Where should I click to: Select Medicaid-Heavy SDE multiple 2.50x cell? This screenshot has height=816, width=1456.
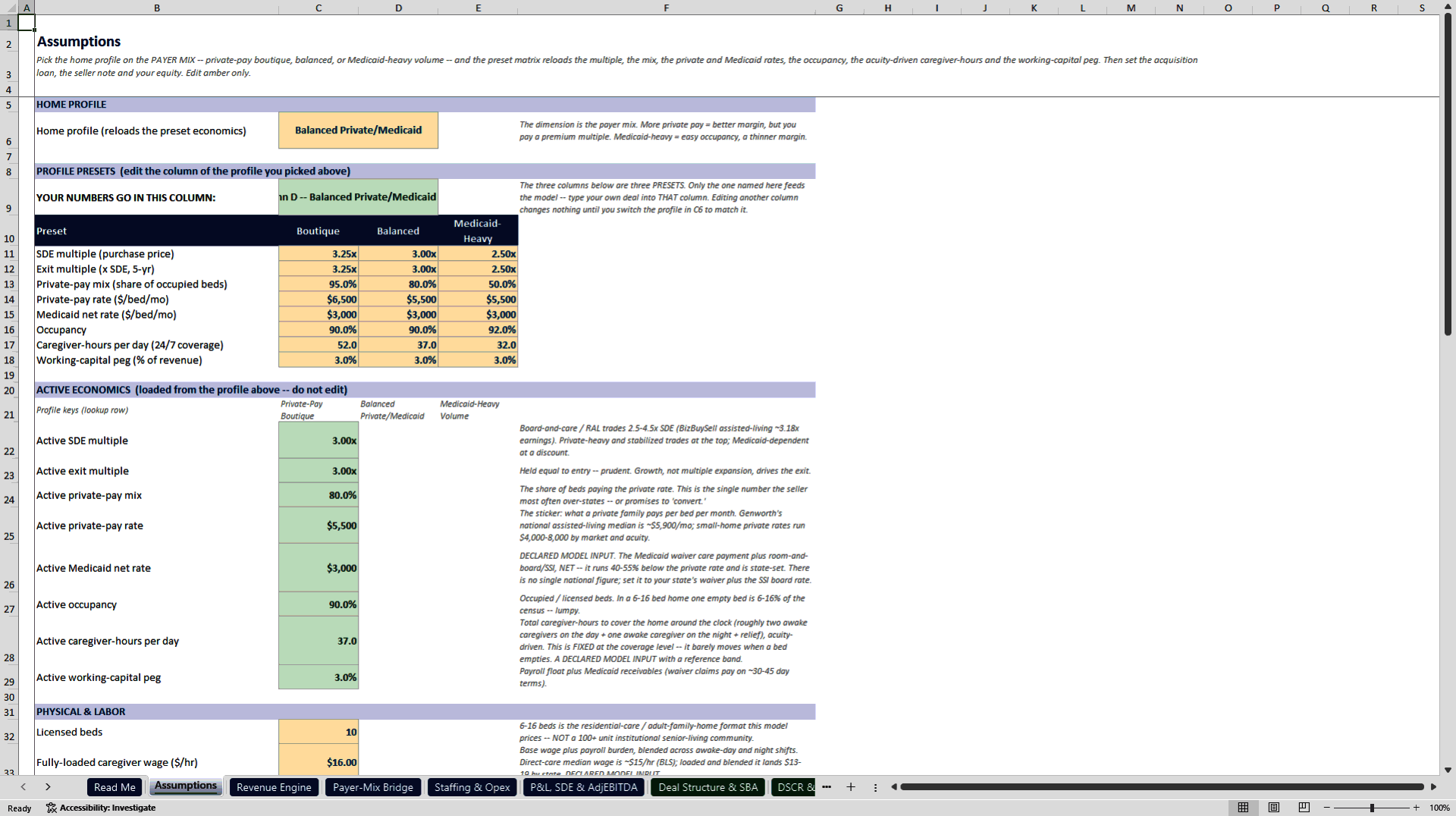pyautogui.click(x=478, y=254)
